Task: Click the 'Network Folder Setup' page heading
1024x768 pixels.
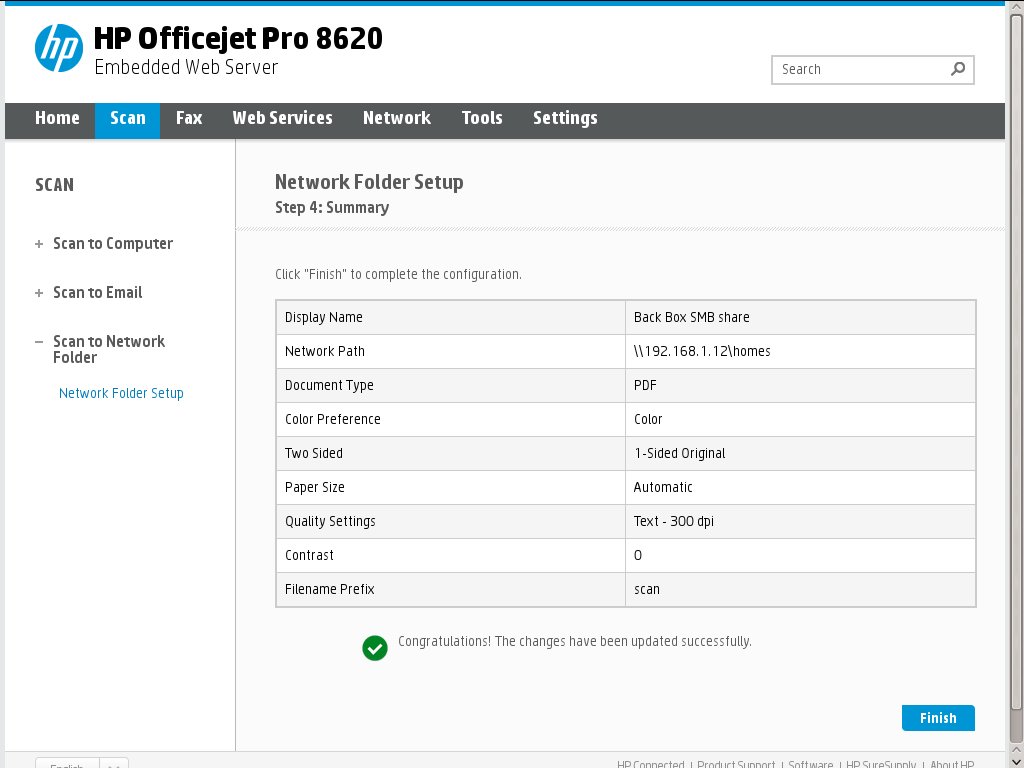Action: click(369, 182)
